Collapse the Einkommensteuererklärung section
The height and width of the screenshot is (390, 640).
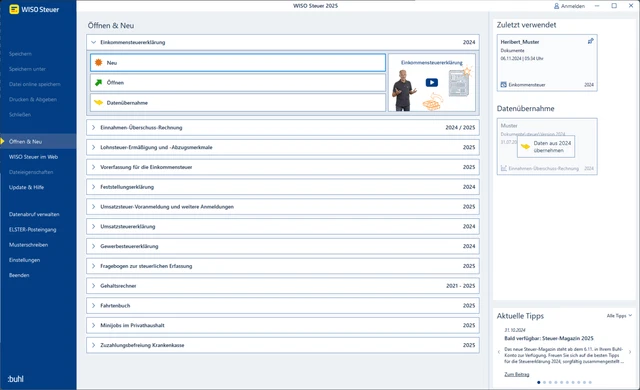tap(93, 42)
